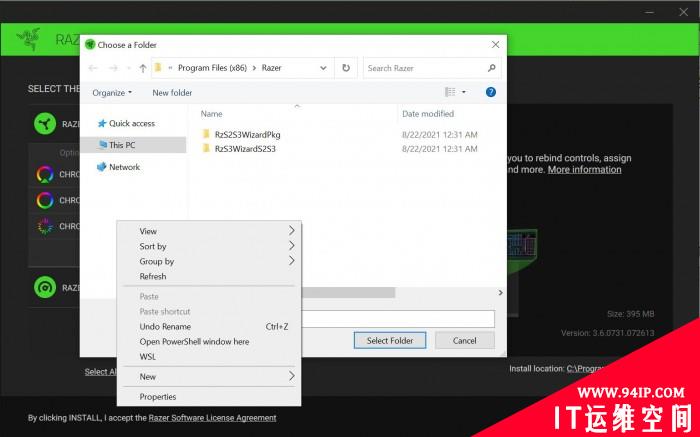Click the Install location path link
This screenshot has height=437, width=700.
tap(587, 369)
